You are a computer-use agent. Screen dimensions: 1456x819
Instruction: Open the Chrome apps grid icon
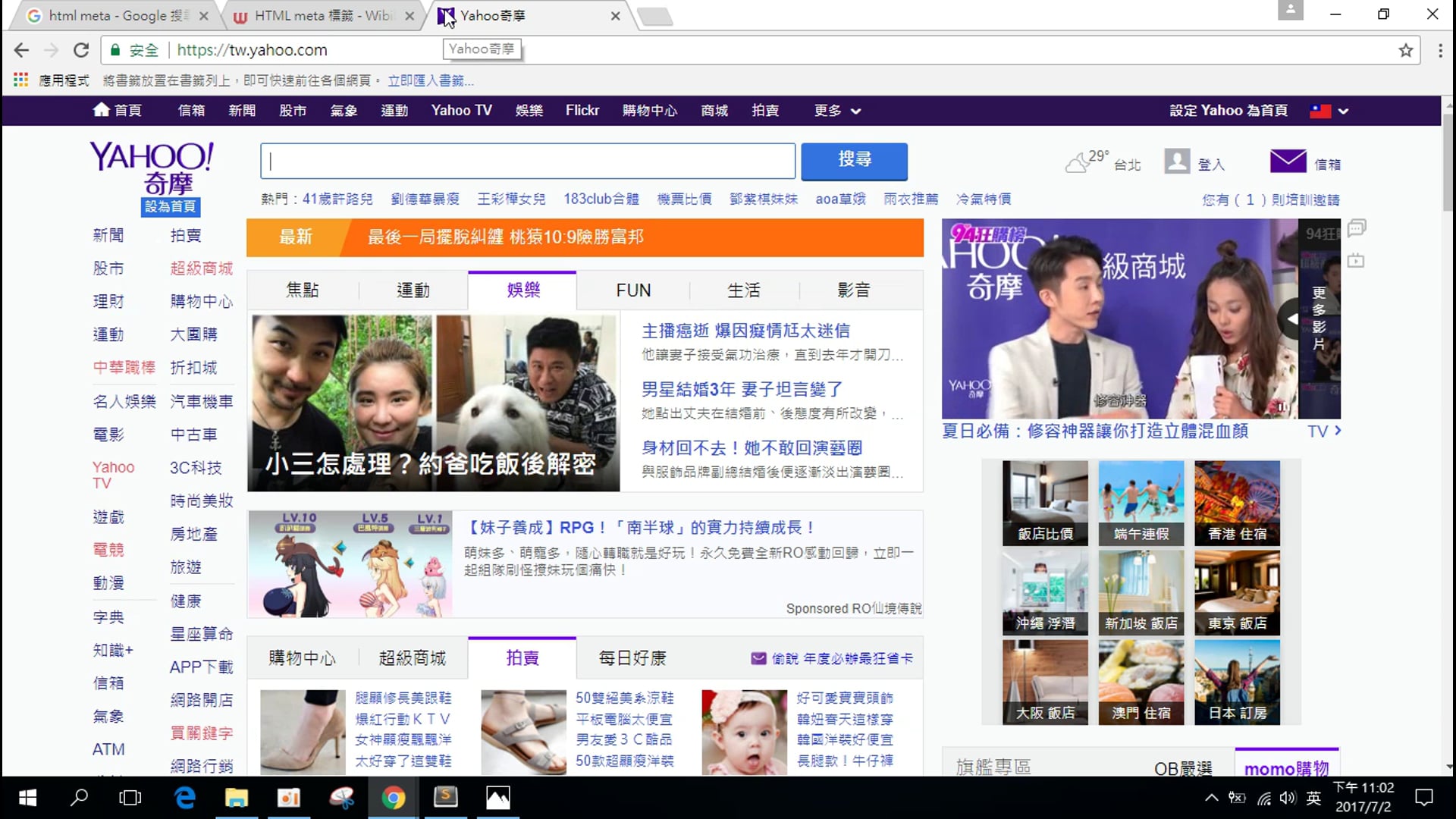click(20, 80)
